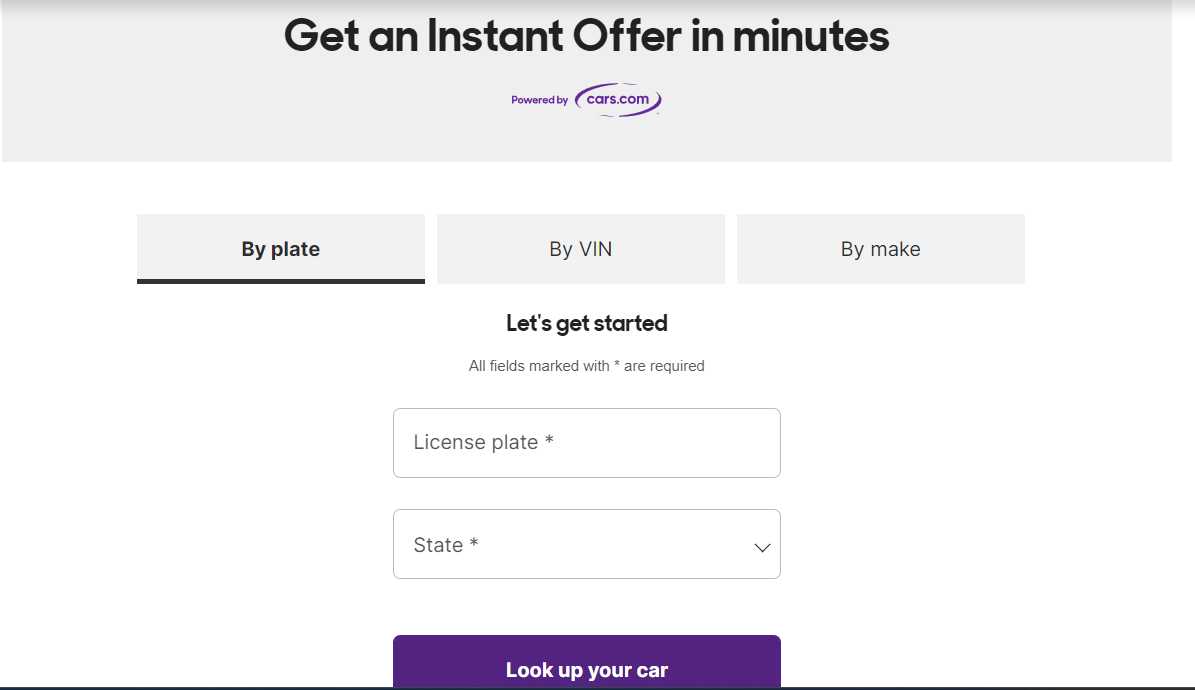Focus the License plate input field

coord(587,443)
